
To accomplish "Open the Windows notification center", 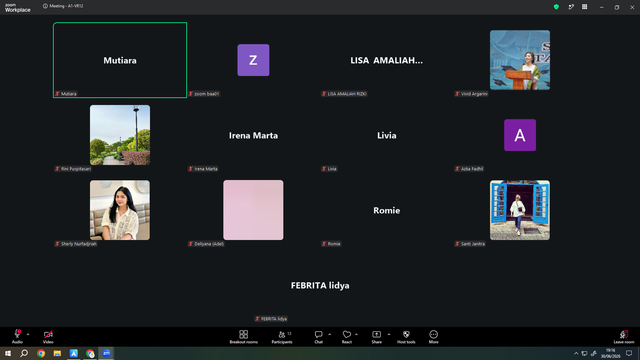I will (629, 353).
